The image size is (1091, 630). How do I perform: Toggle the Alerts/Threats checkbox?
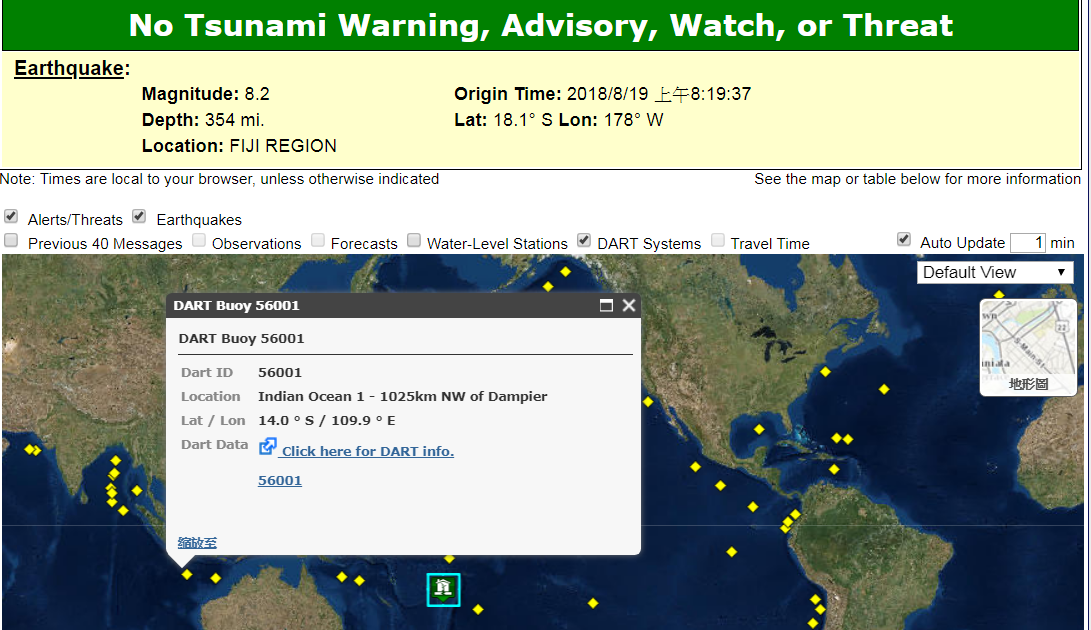point(11,216)
